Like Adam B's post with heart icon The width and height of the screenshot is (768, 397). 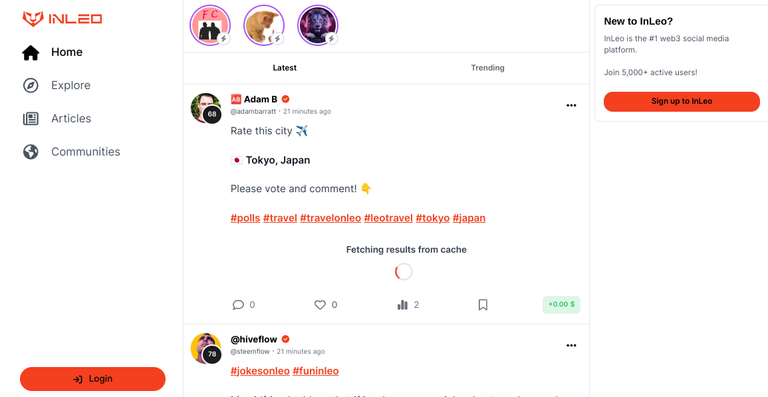click(320, 305)
